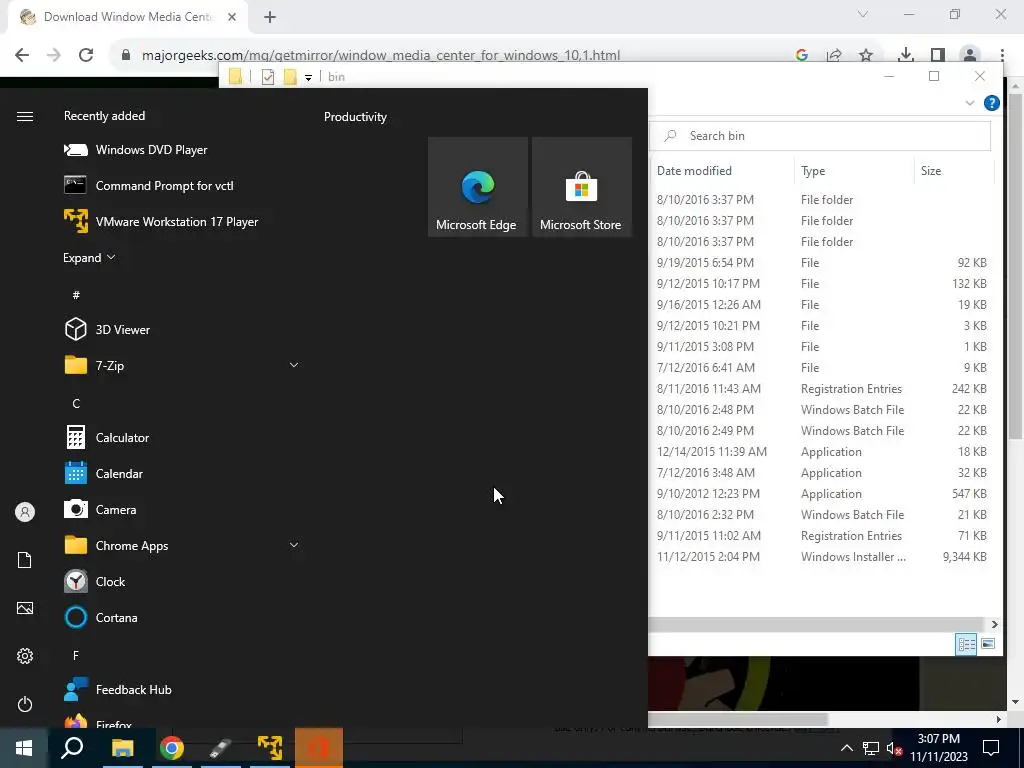Open Microsoft Store tile
This screenshot has height=768, width=1024.
(582, 187)
